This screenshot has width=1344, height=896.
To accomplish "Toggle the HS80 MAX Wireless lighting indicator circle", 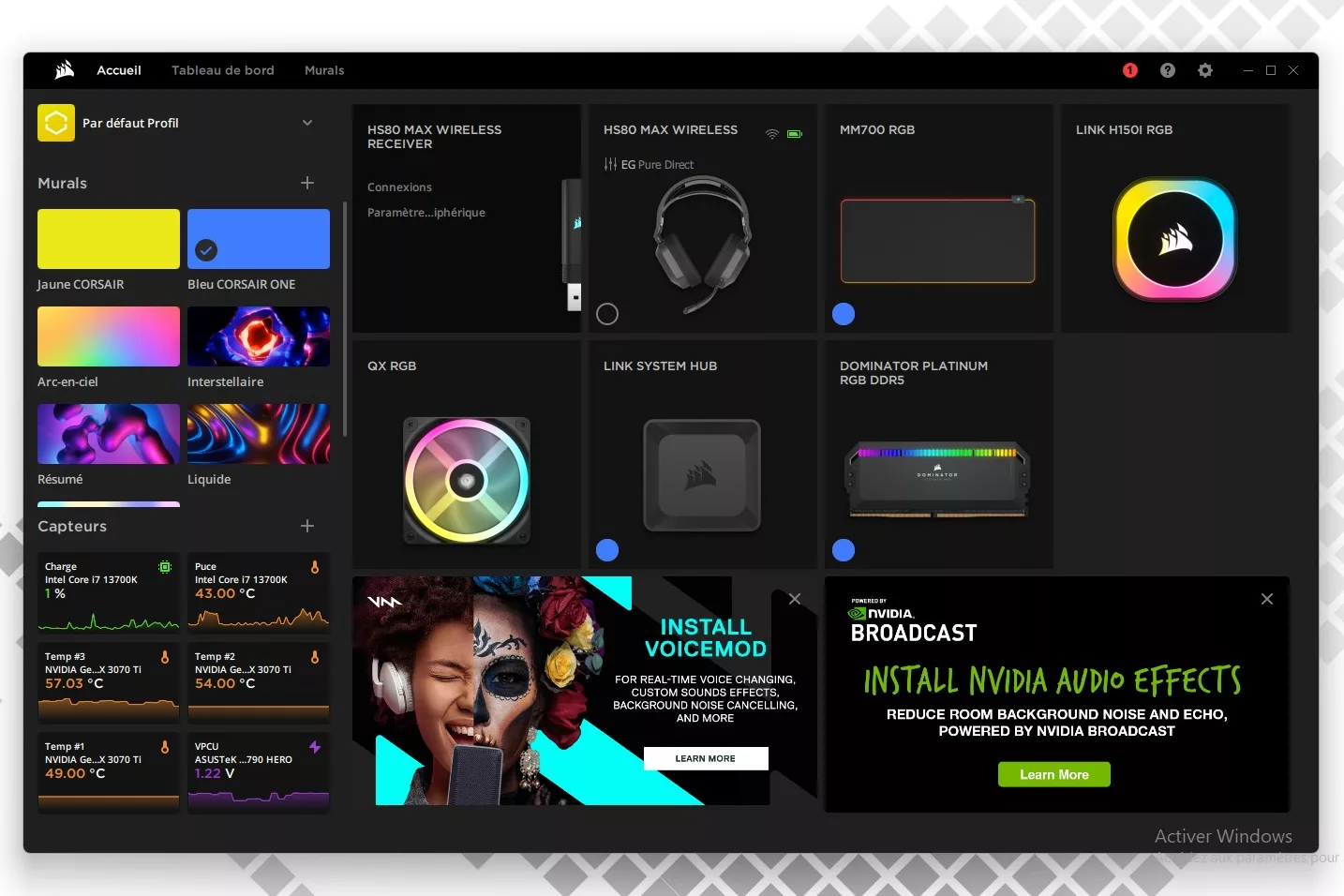I will click(x=607, y=314).
